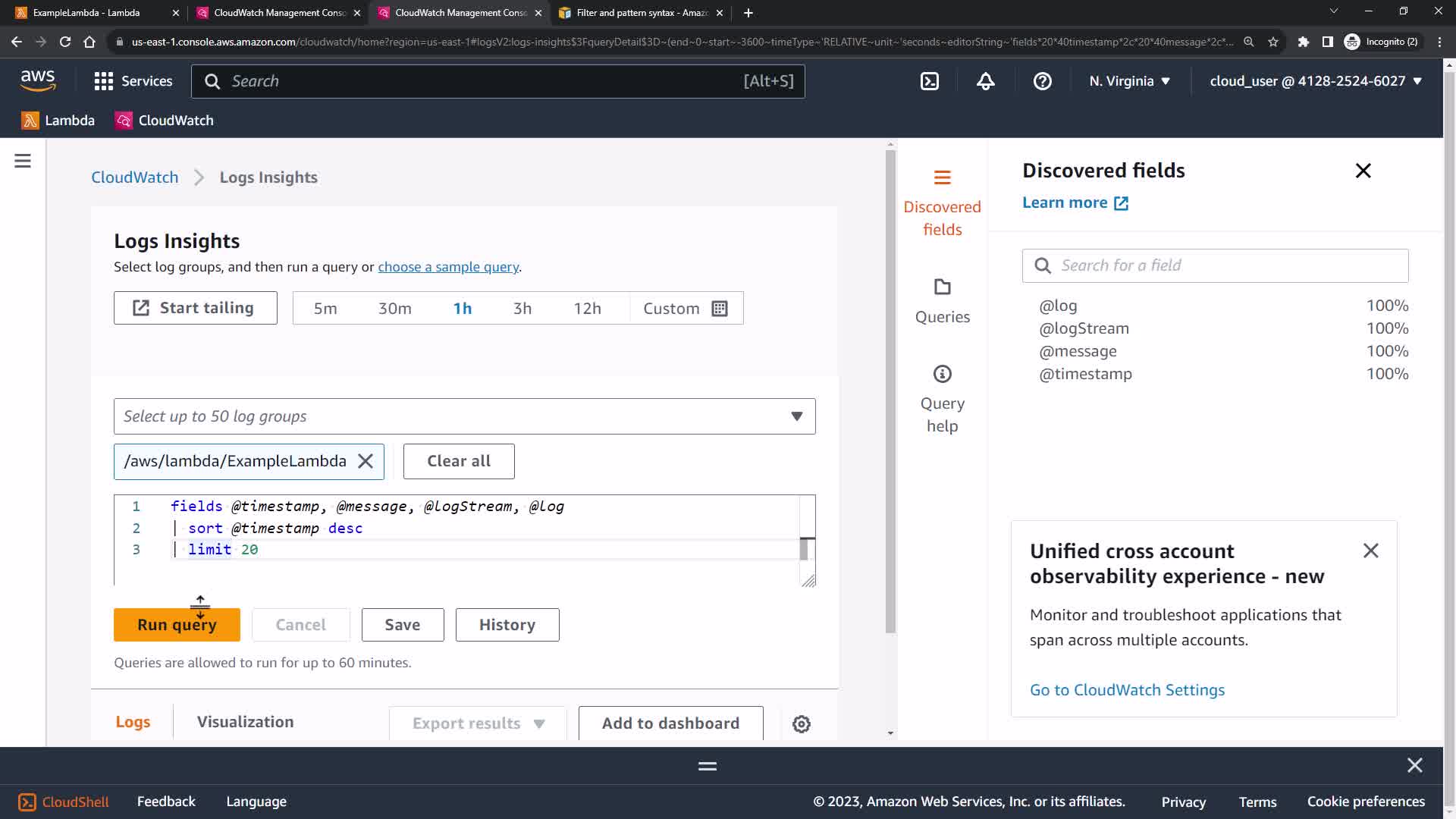Open the AWS Services grid menu
This screenshot has width=1456, height=819.
[104, 81]
